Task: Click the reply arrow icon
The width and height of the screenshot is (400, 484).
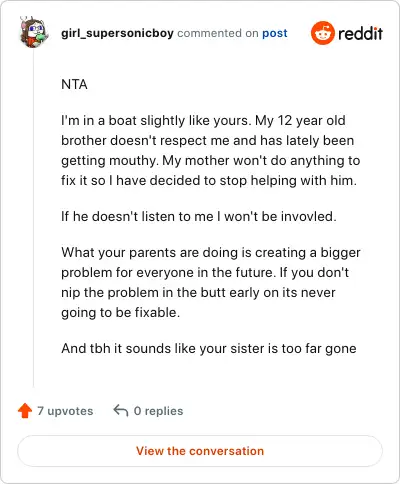Action: click(x=121, y=411)
